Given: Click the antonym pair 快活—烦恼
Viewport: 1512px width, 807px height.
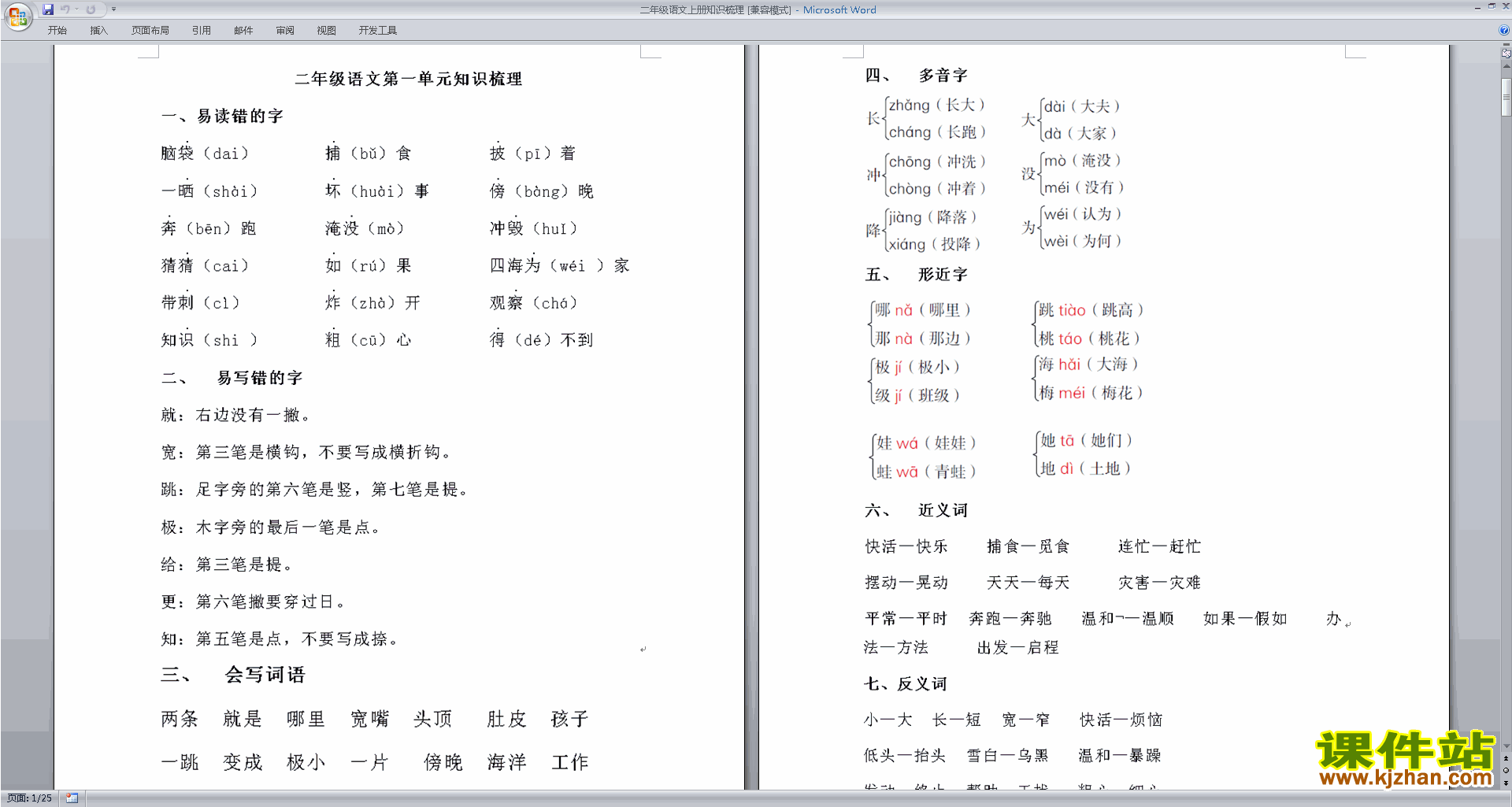Looking at the screenshot, I should click(1121, 720).
